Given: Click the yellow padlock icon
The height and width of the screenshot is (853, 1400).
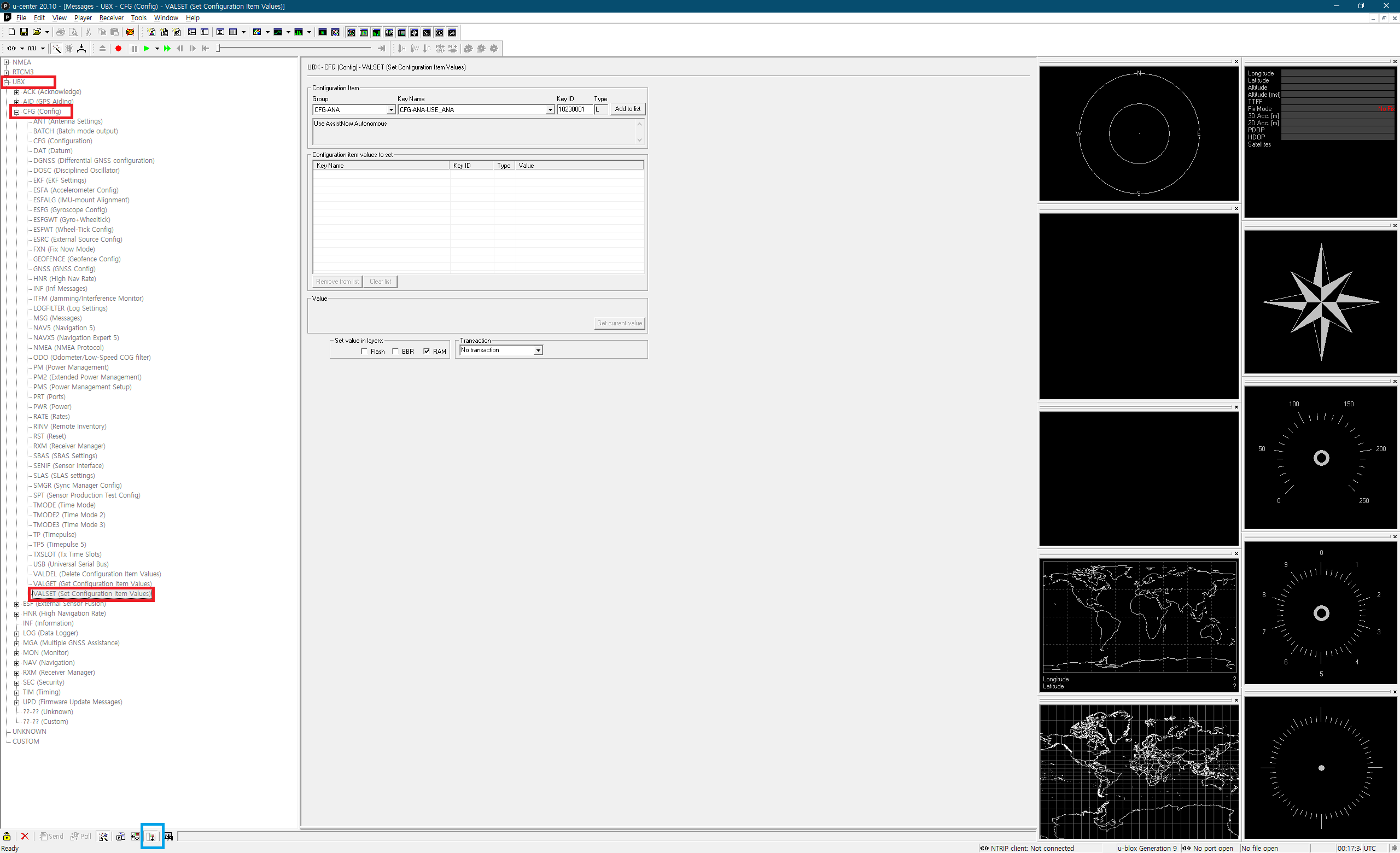Looking at the screenshot, I should [7, 836].
